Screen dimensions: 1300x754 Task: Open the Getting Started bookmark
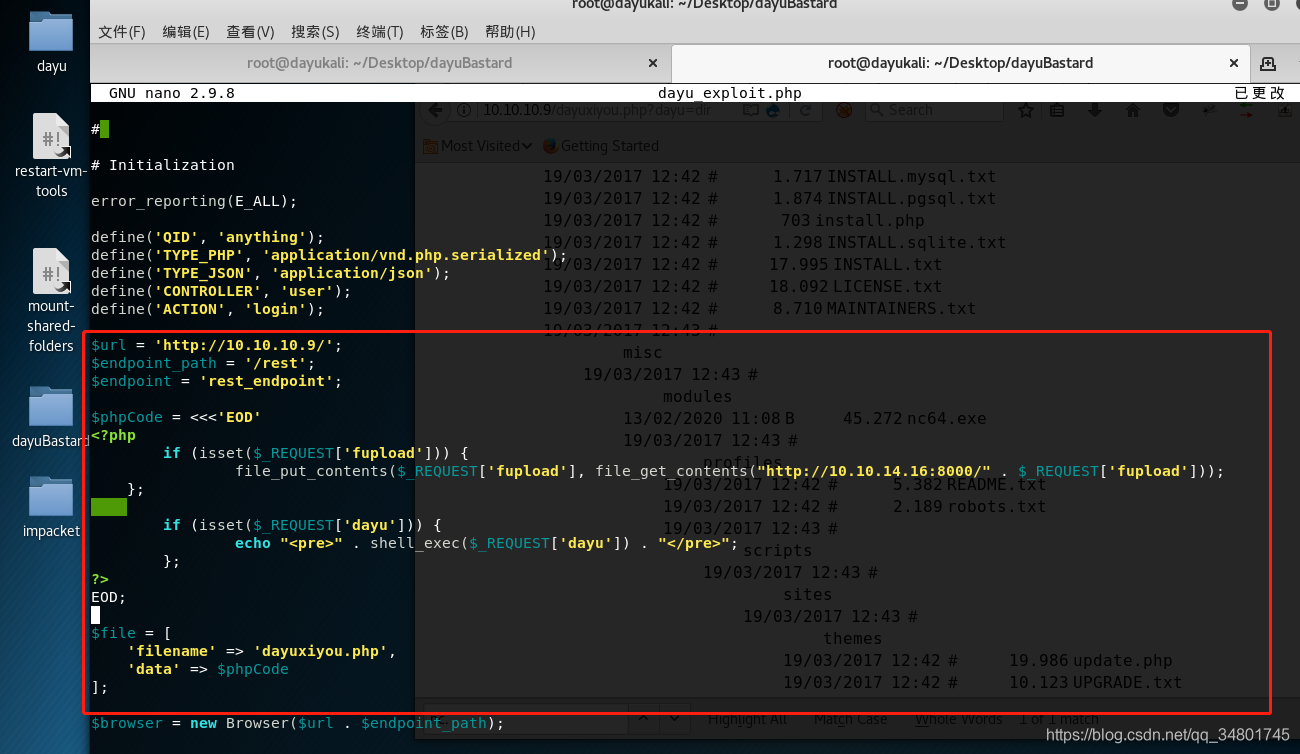click(x=601, y=146)
